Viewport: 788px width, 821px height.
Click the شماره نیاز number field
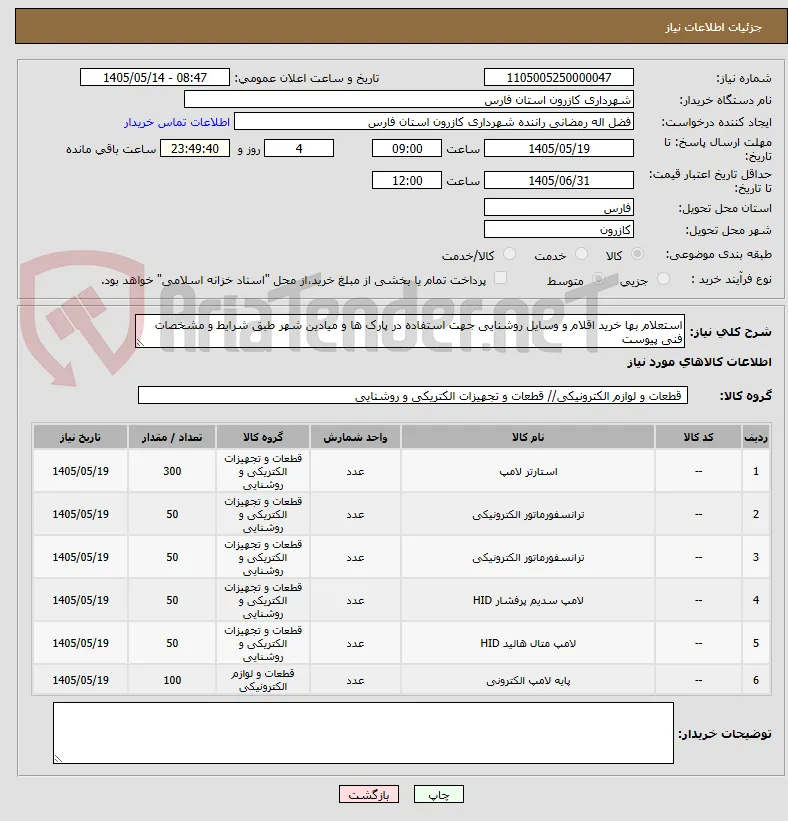point(559,77)
